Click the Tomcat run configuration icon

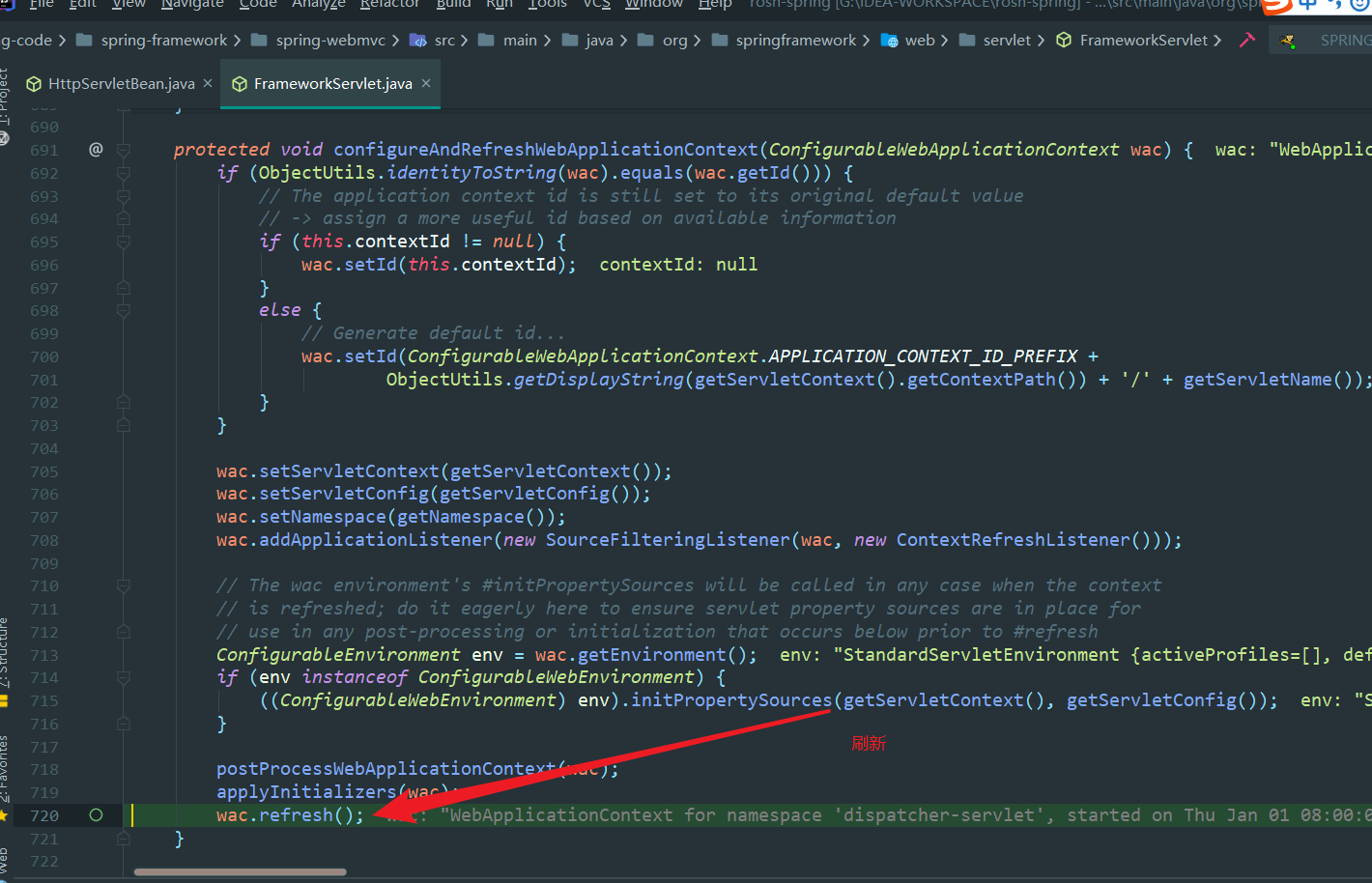[1288, 41]
